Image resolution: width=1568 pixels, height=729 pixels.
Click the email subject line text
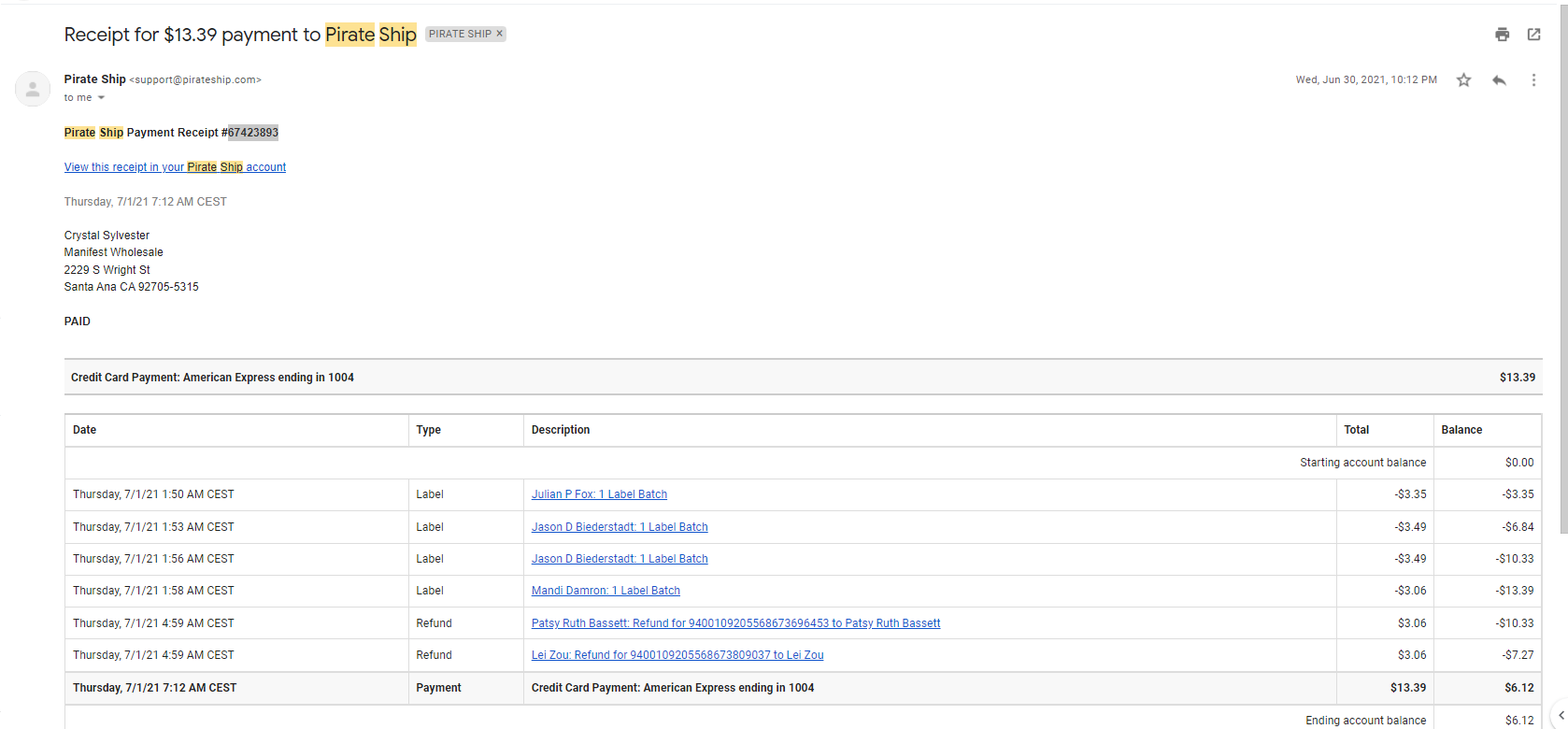240,35
